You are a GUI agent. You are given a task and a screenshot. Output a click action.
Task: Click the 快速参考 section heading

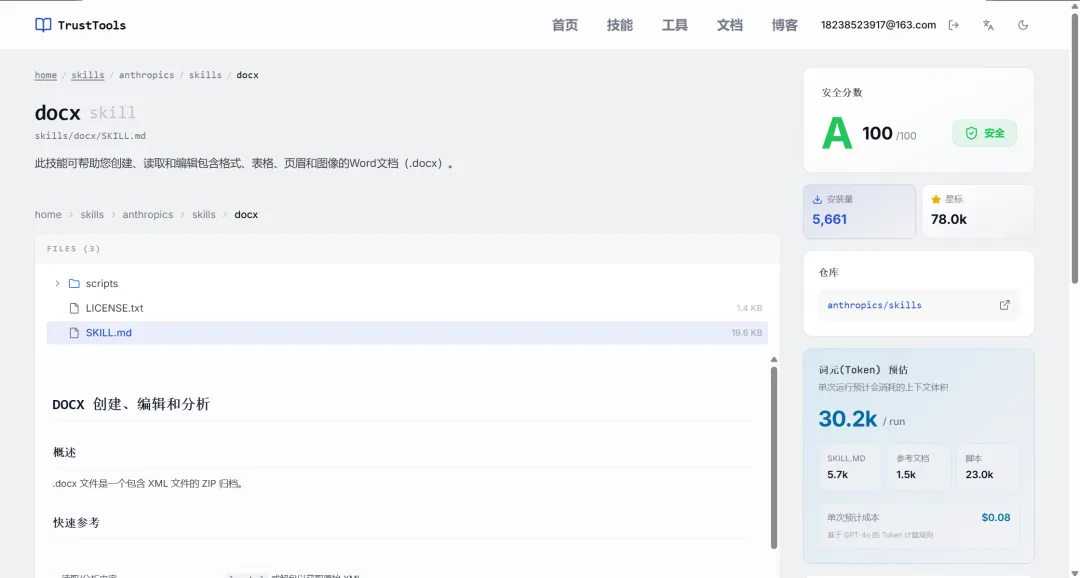(76, 523)
